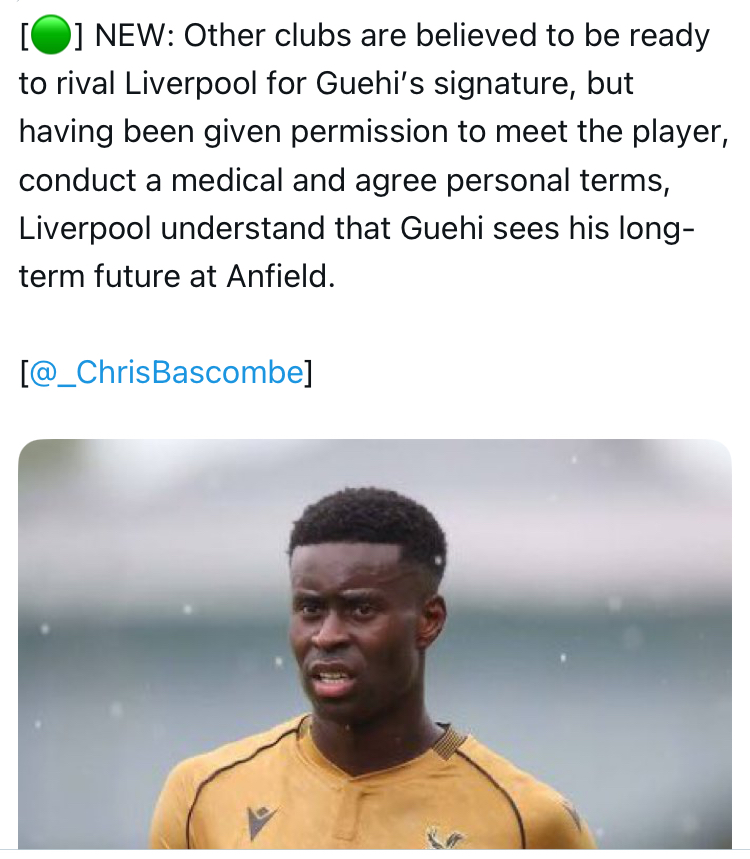Viewport: 750px width, 859px height.
Task: Click the opening bracket before the mention
Action: (24, 372)
